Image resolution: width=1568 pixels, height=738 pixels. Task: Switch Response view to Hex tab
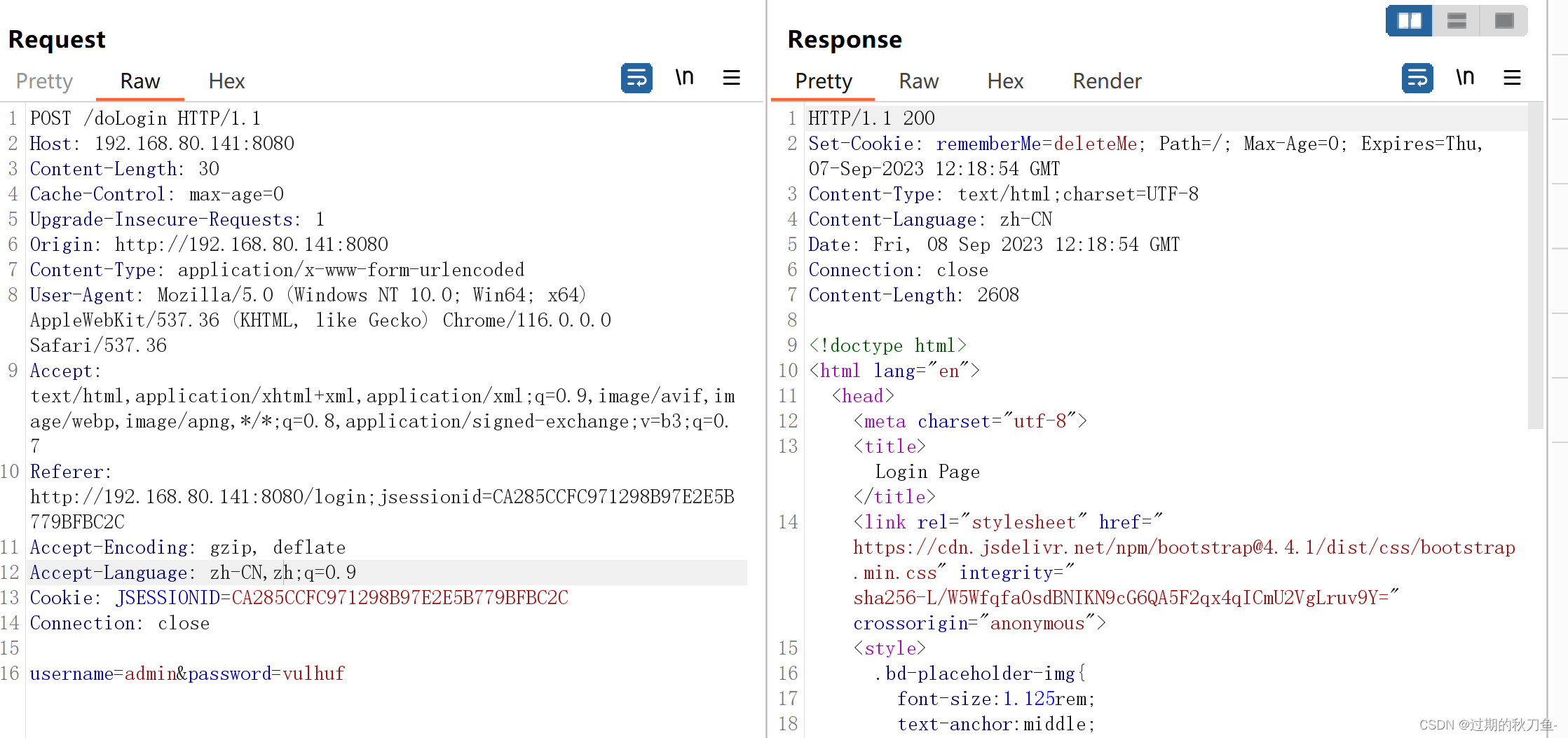click(x=1005, y=81)
